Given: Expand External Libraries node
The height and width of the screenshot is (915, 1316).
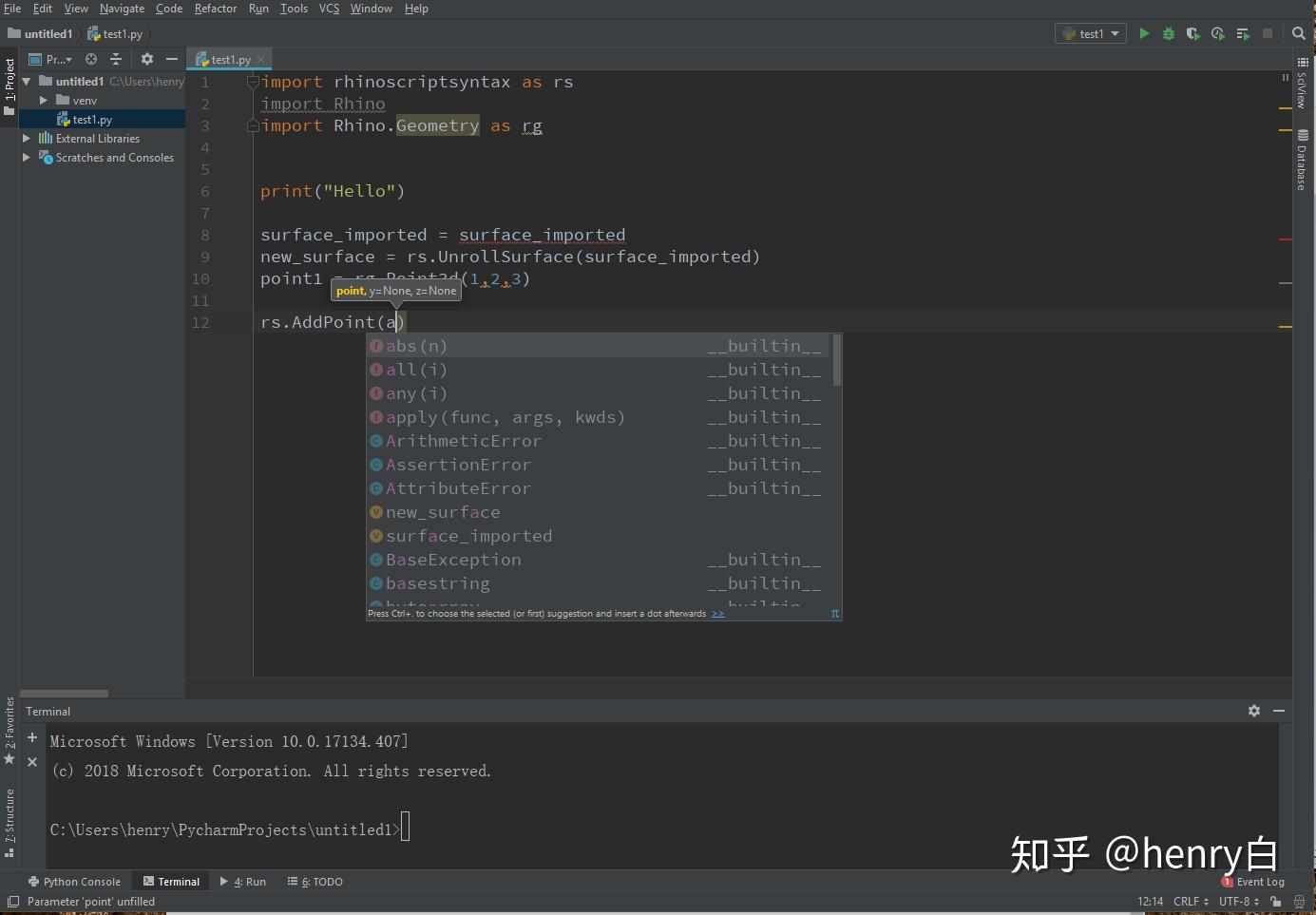Looking at the screenshot, I should pos(27,139).
